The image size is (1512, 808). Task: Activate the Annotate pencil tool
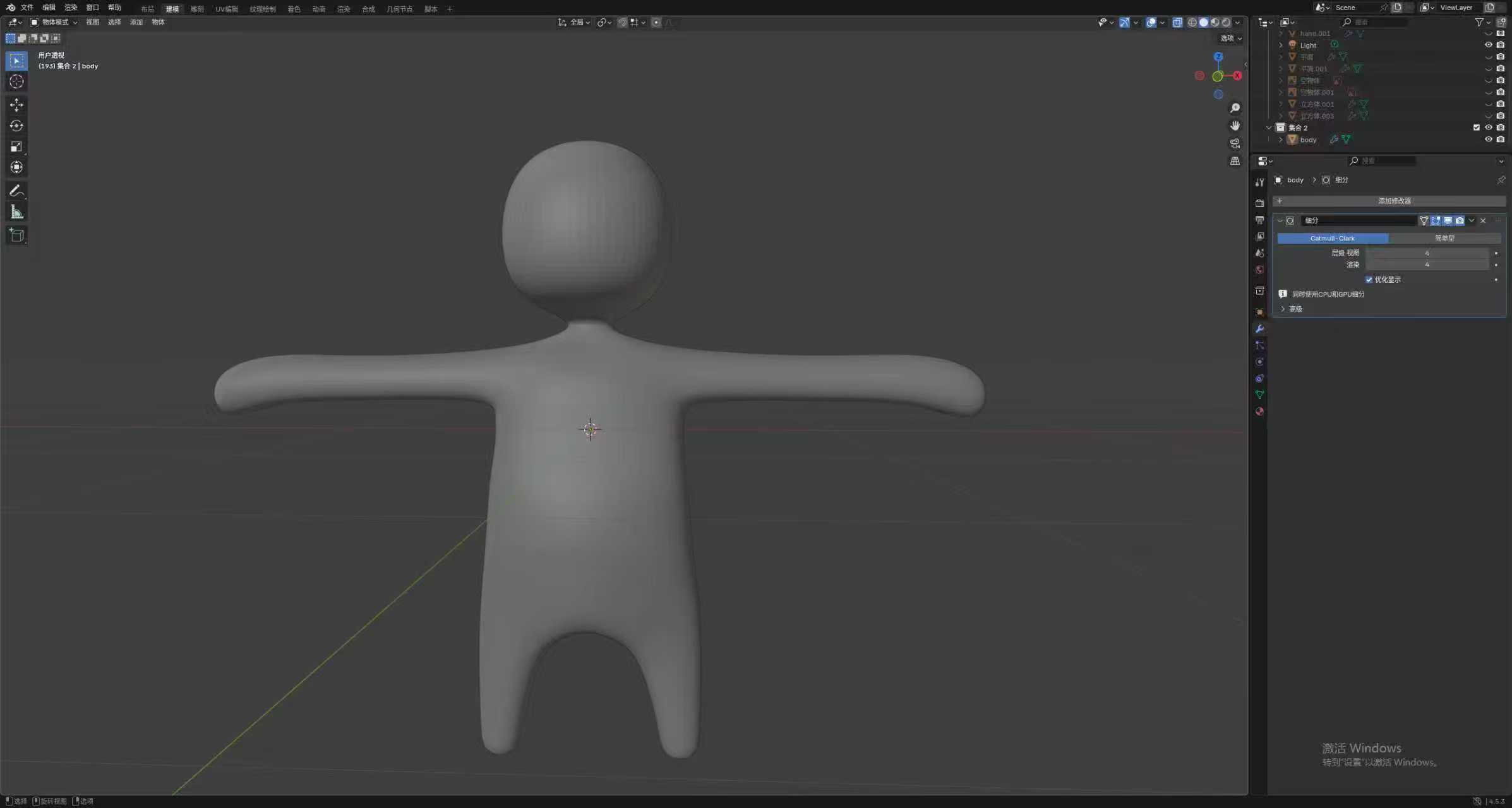pos(16,191)
